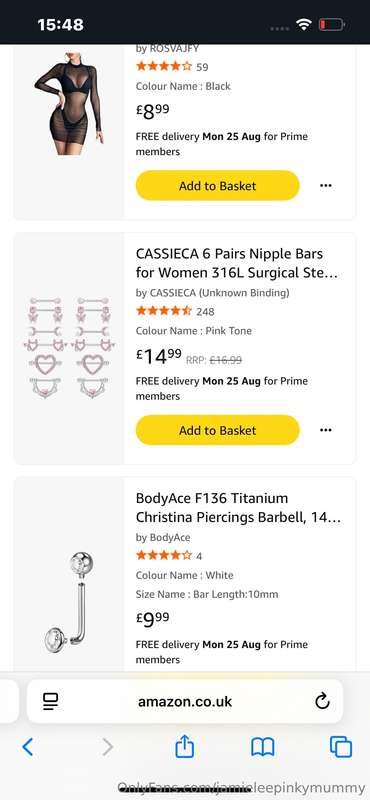The image size is (370, 800).
Task: Open the Safari share sheet icon
Action: pyautogui.click(x=185, y=746)
